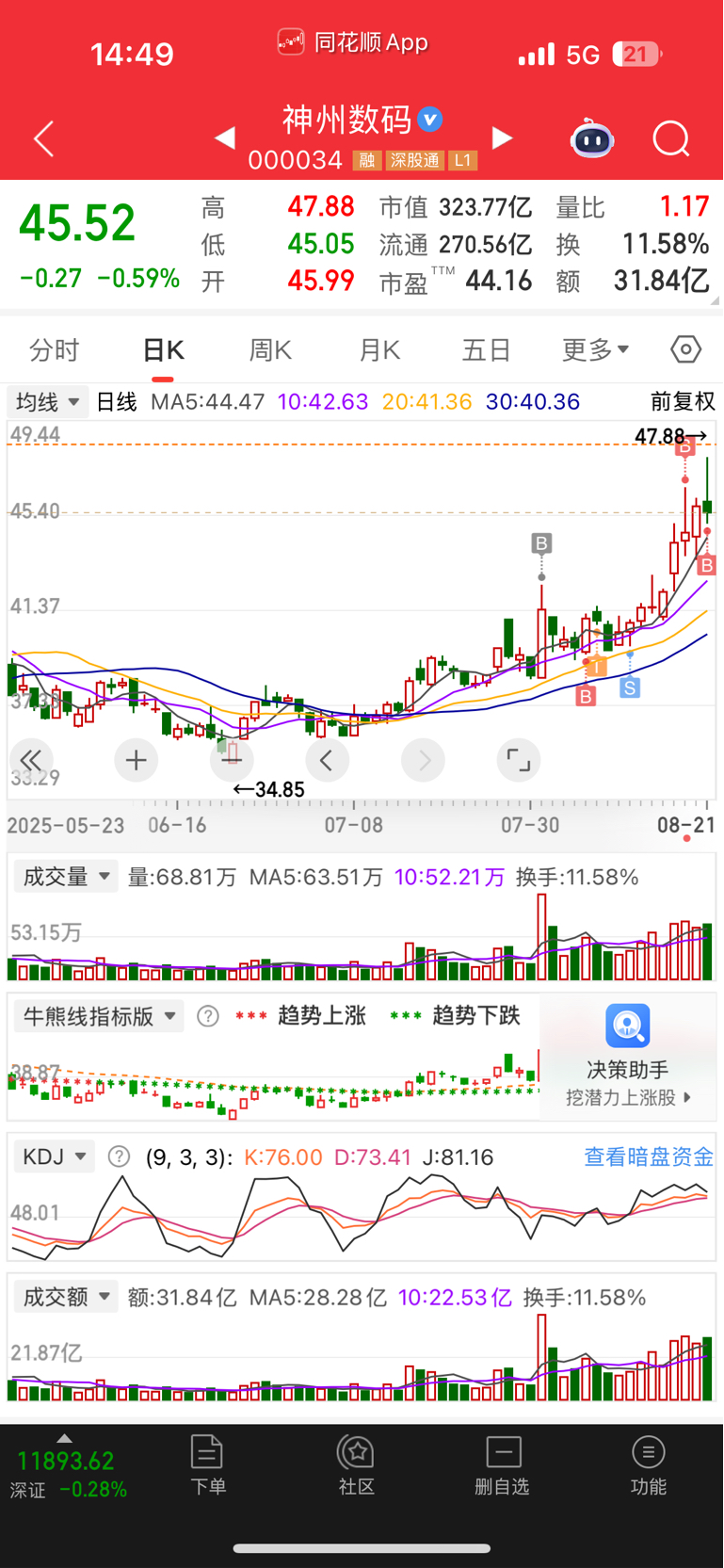Screen dimensions: 724x1568
Task: Open the 更多 period dropdown
Action: (x=595, y=350)
